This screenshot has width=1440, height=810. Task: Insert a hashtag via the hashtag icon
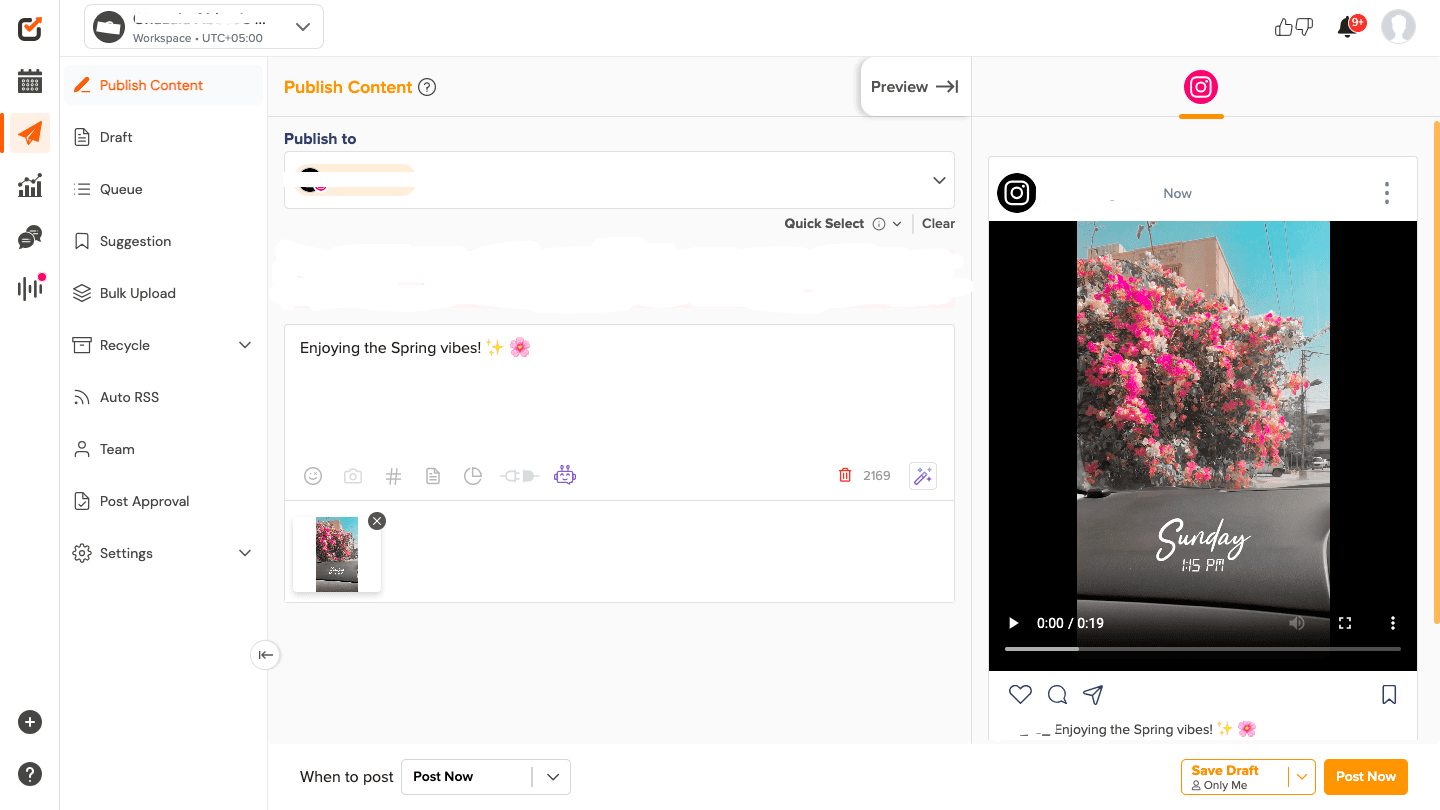[x=393, y=475]
